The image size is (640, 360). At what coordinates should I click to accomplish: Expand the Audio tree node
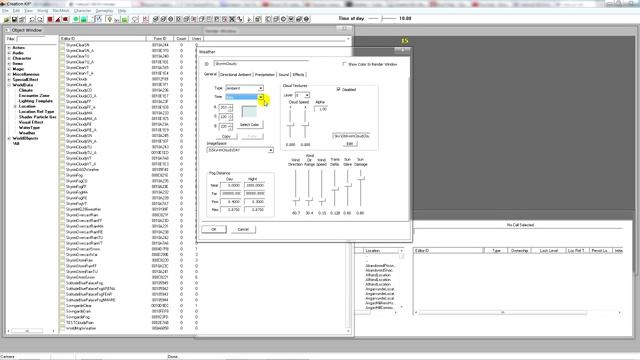click(x=9, y=53)
